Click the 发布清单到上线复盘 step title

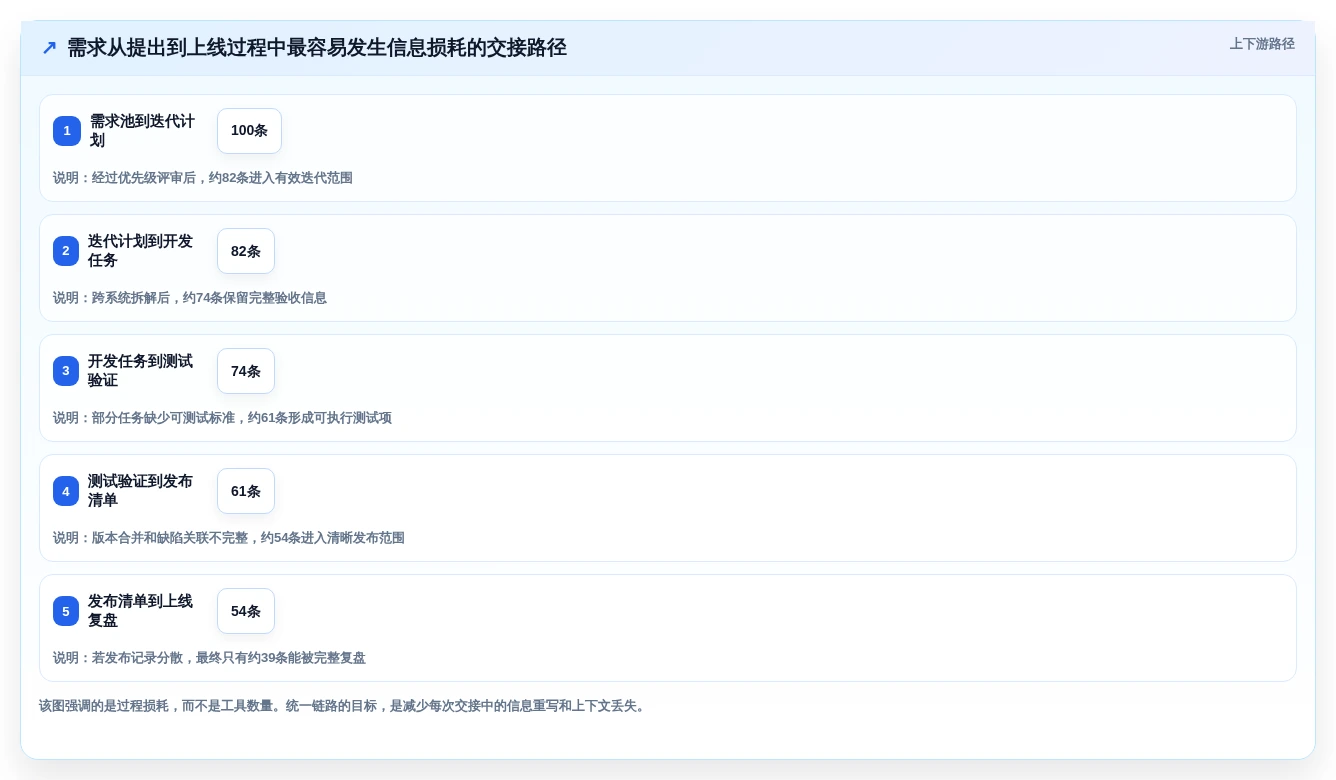(141, 611)
